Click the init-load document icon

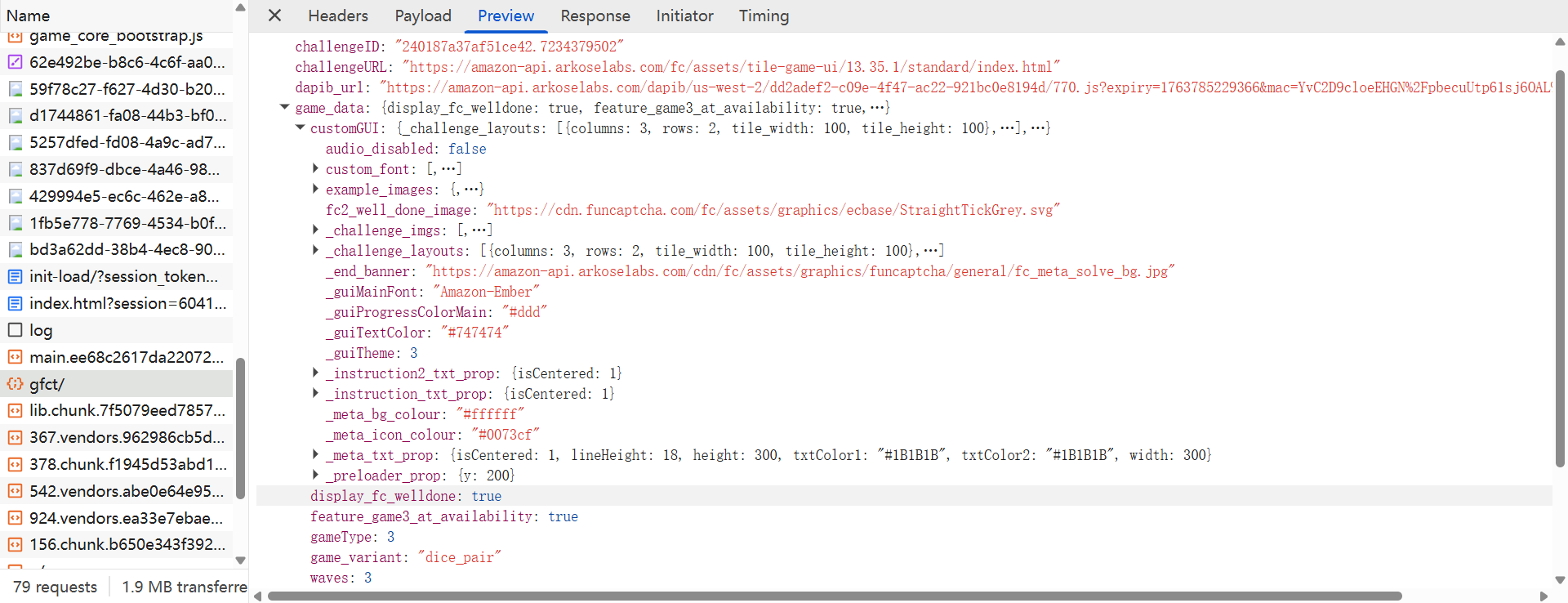(15, 277)
